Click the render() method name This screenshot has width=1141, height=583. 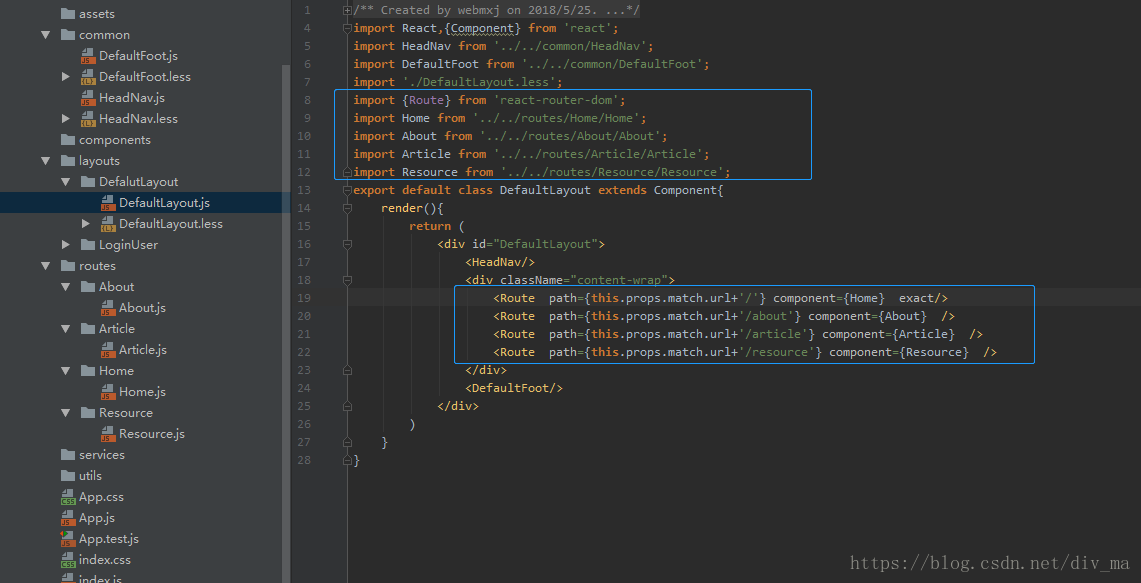pyautogui.click(x=402, y=208)
